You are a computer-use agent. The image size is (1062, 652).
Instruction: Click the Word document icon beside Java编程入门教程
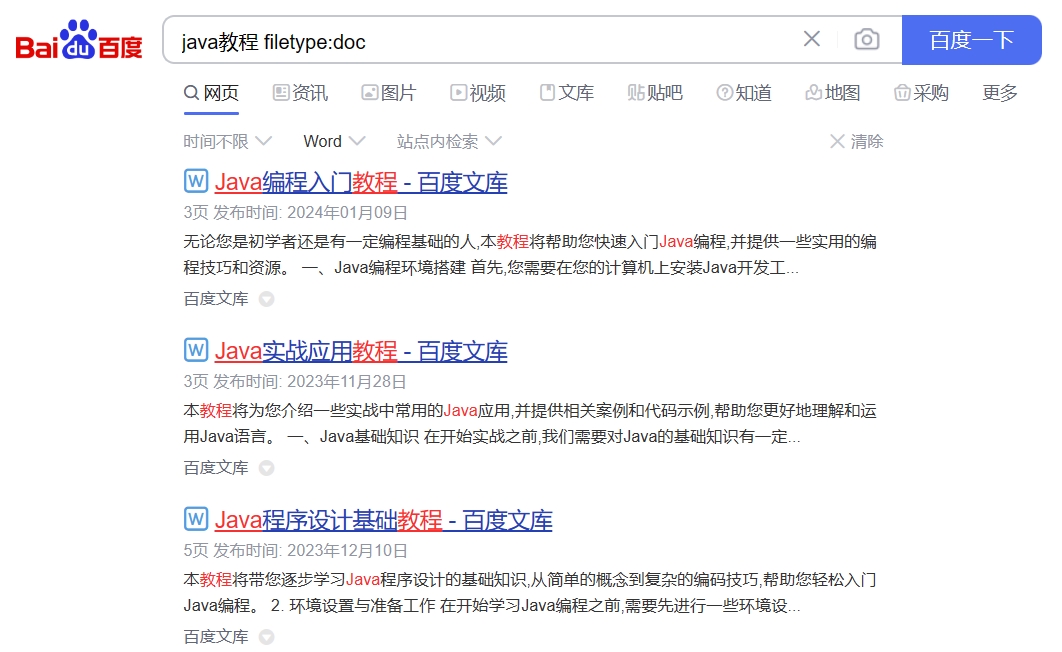(195, 182)
